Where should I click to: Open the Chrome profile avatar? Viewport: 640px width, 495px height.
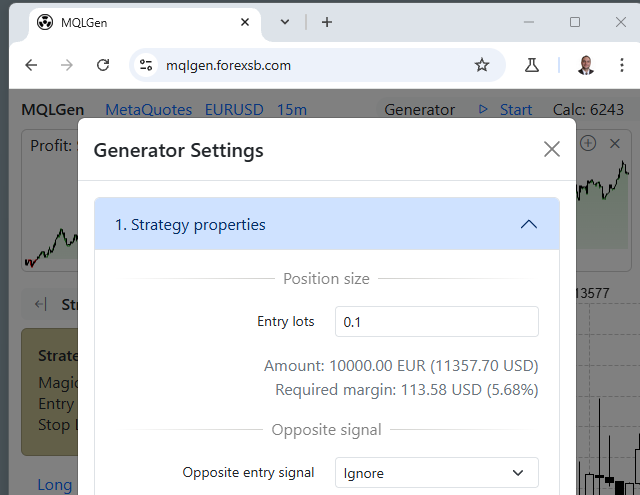point(586,65)
